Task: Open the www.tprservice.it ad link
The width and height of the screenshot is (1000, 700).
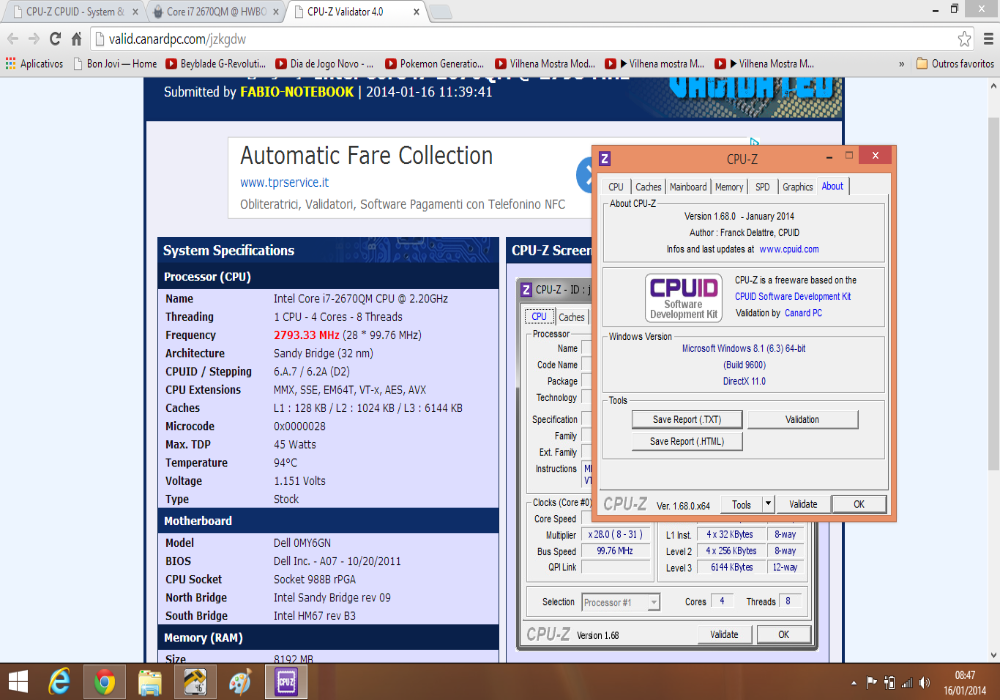Action: [x=284, y=182]
